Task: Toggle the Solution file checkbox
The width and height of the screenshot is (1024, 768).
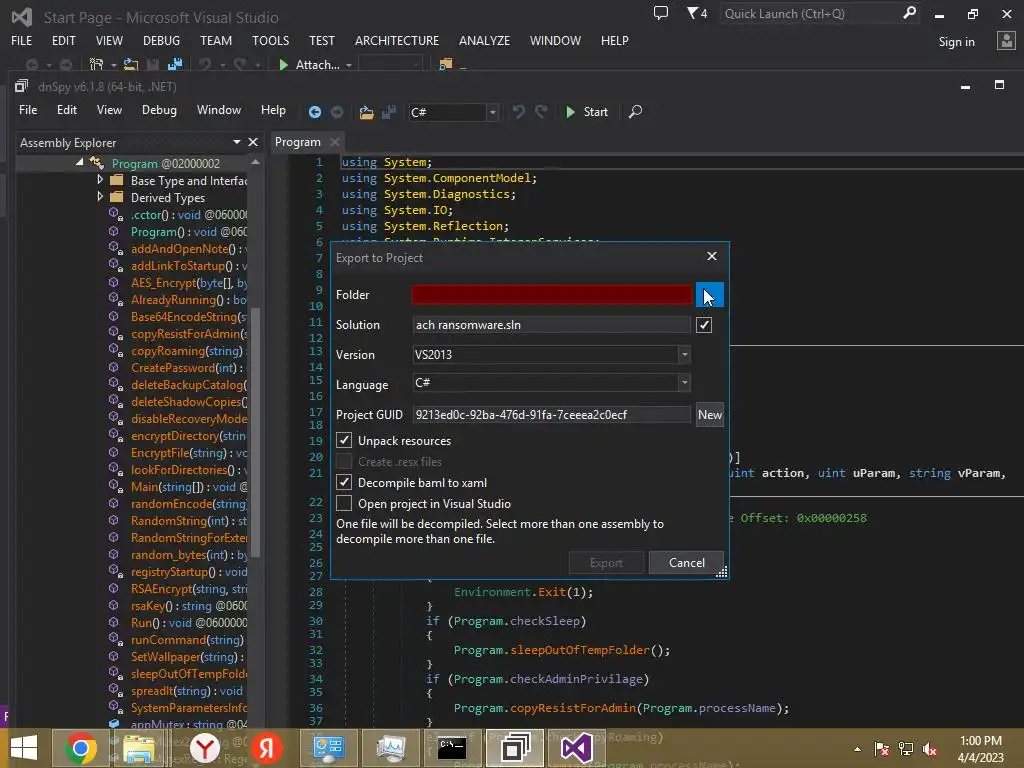Action: [704, 325]
